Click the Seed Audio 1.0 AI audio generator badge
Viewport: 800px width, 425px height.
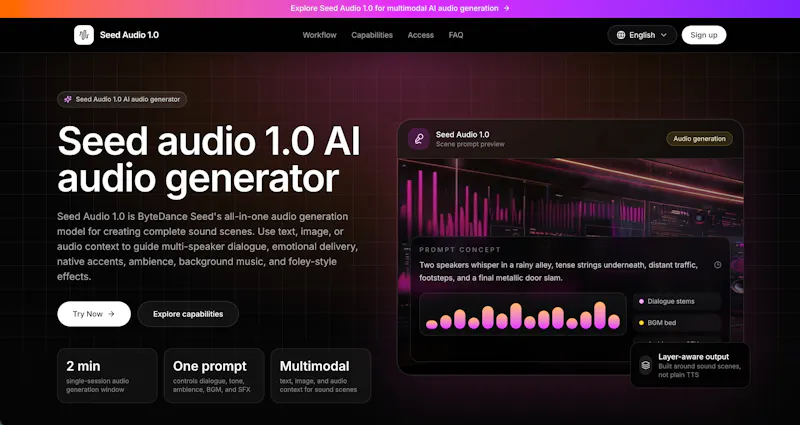point(122,99)
